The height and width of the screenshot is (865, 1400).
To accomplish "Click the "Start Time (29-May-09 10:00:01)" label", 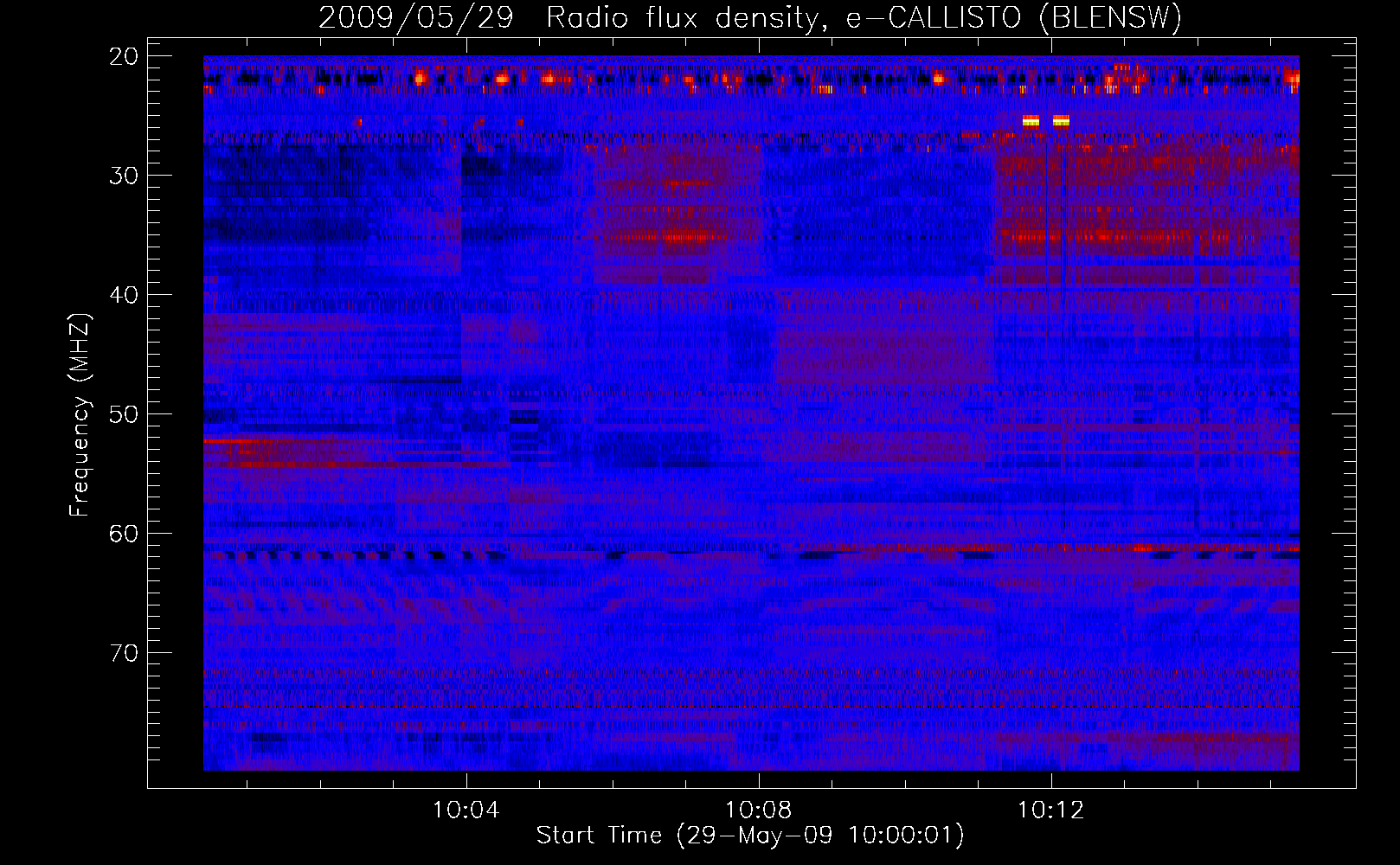I will 750,836.
